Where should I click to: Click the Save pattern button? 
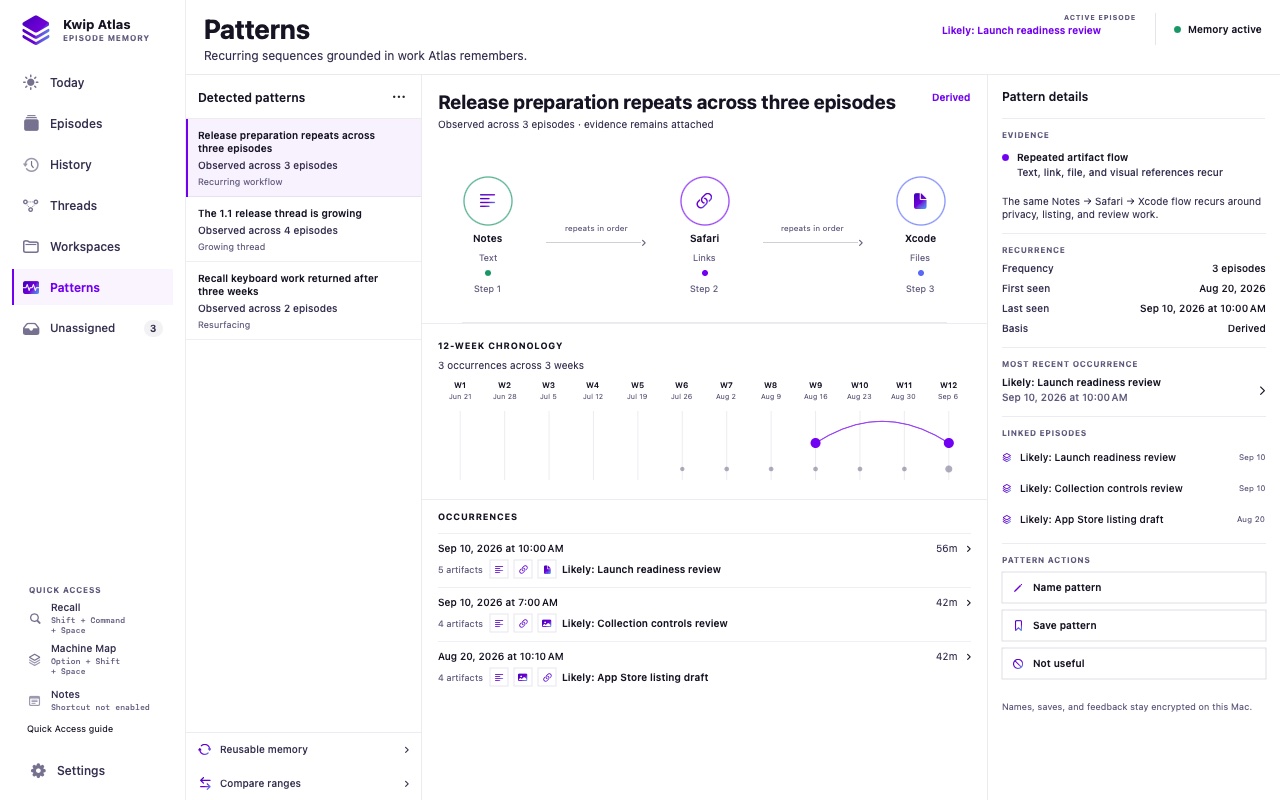pos(1134,626)
